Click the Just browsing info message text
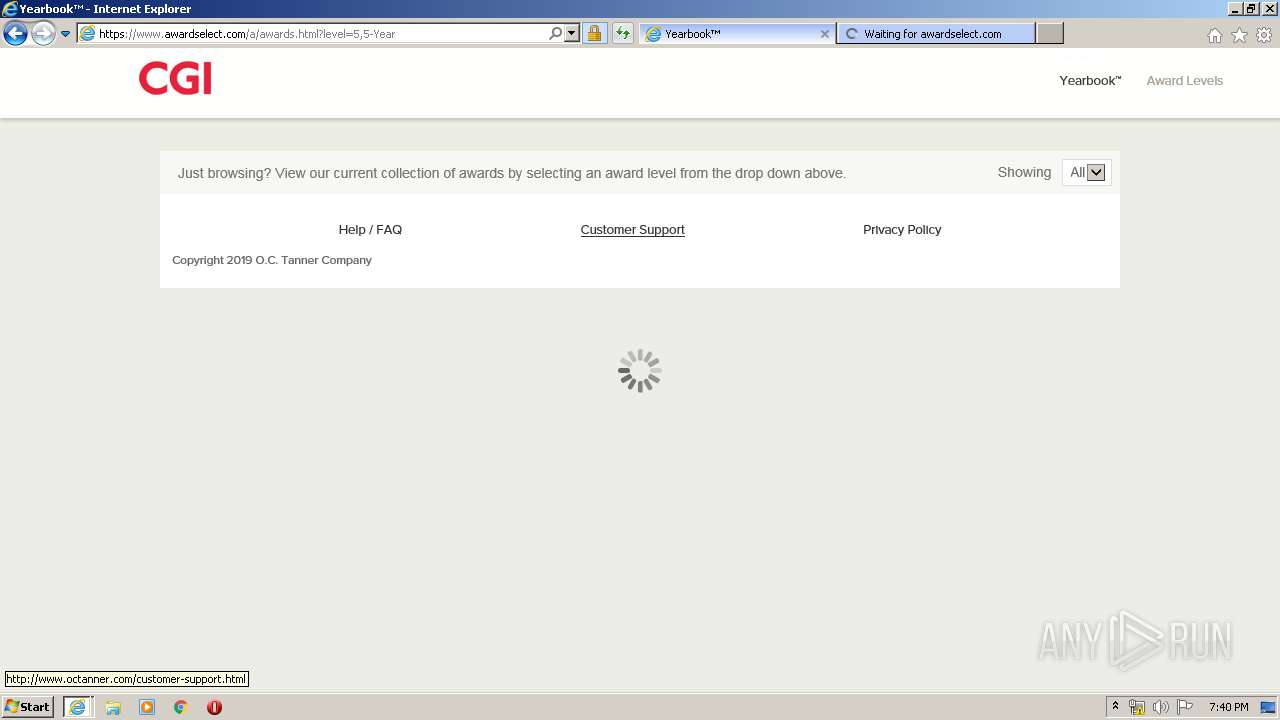Screen dimensions: 1280x720 pos(512,173)
